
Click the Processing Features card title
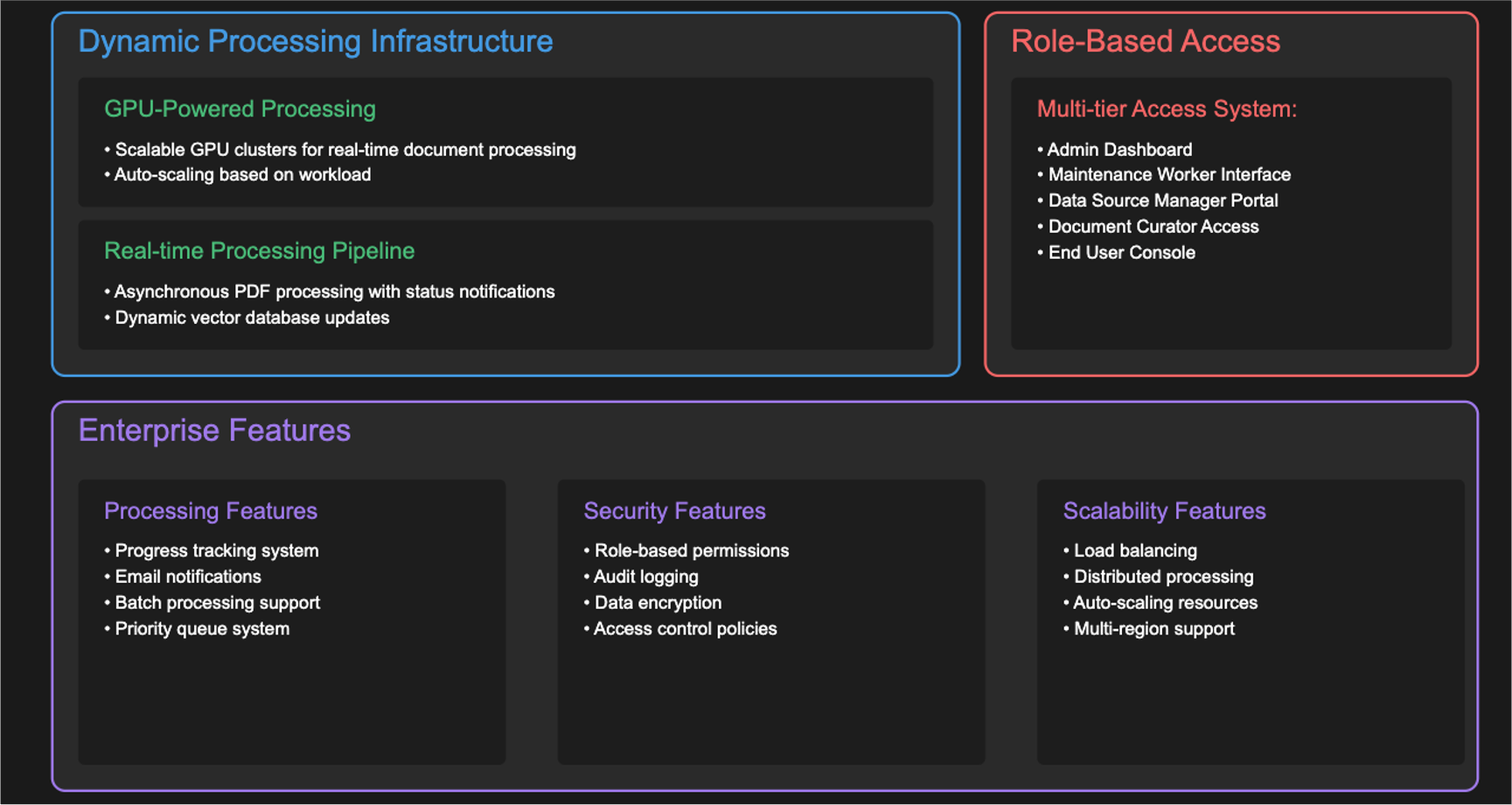211,511
